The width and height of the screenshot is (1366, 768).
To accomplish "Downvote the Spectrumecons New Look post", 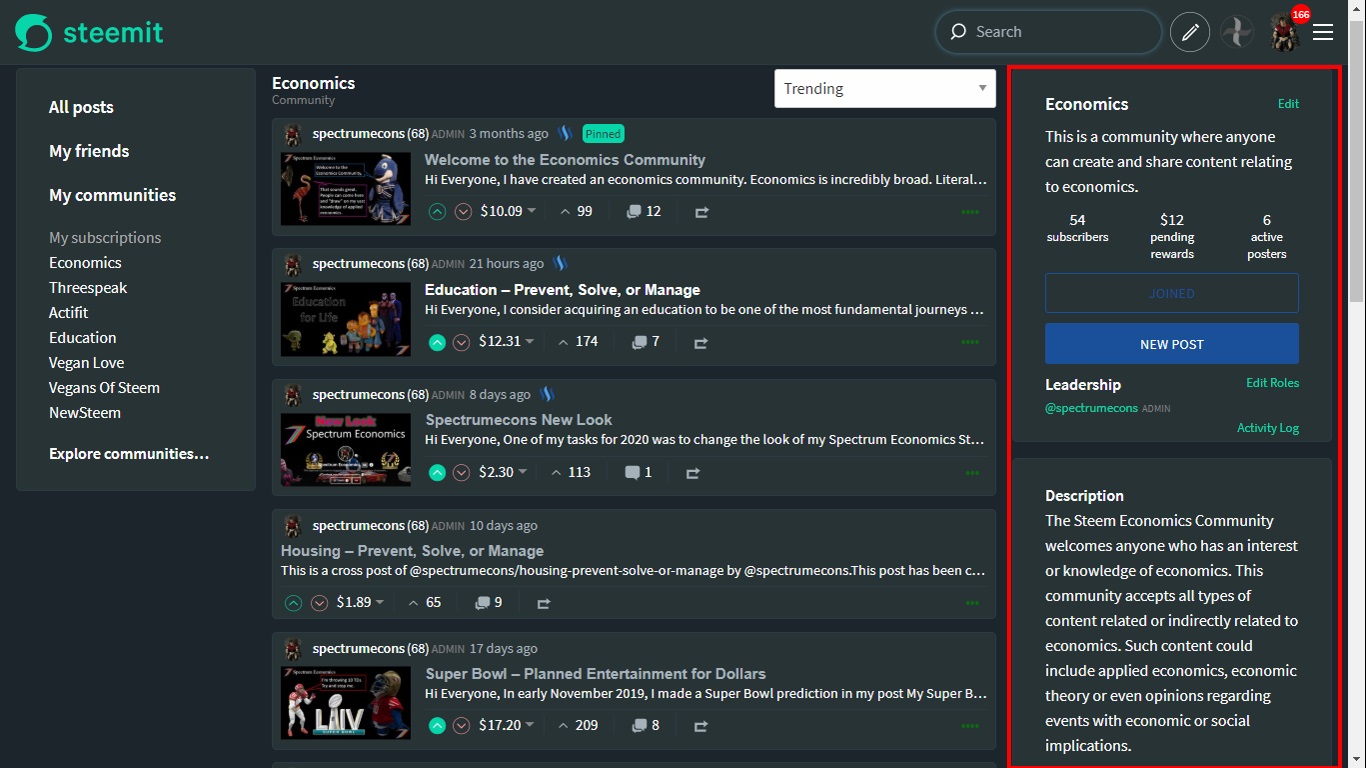I will (x=461, y=473).
